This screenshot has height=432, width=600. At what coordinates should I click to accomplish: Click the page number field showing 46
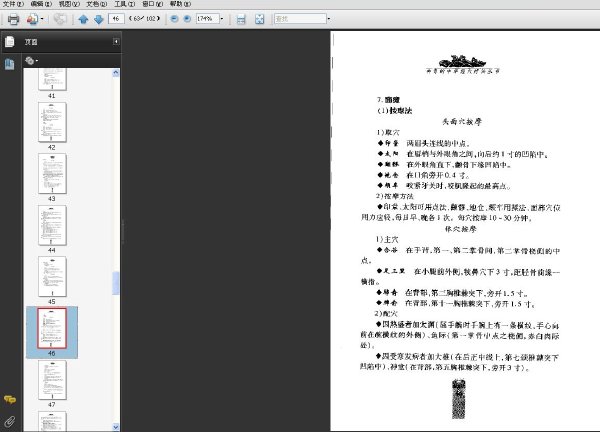116,18
